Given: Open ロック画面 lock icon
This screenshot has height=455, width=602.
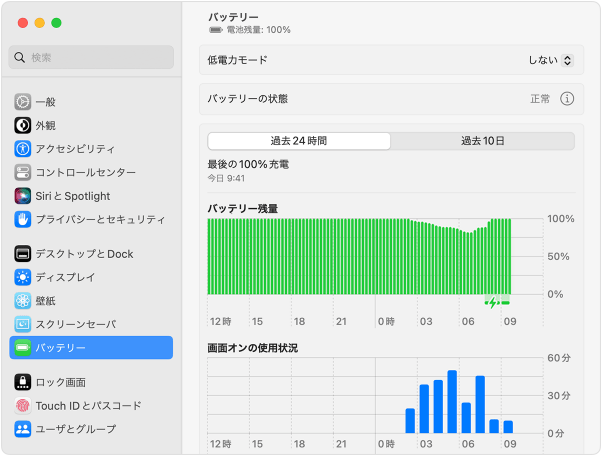Looking at the screenshot, I should [23, 382].
